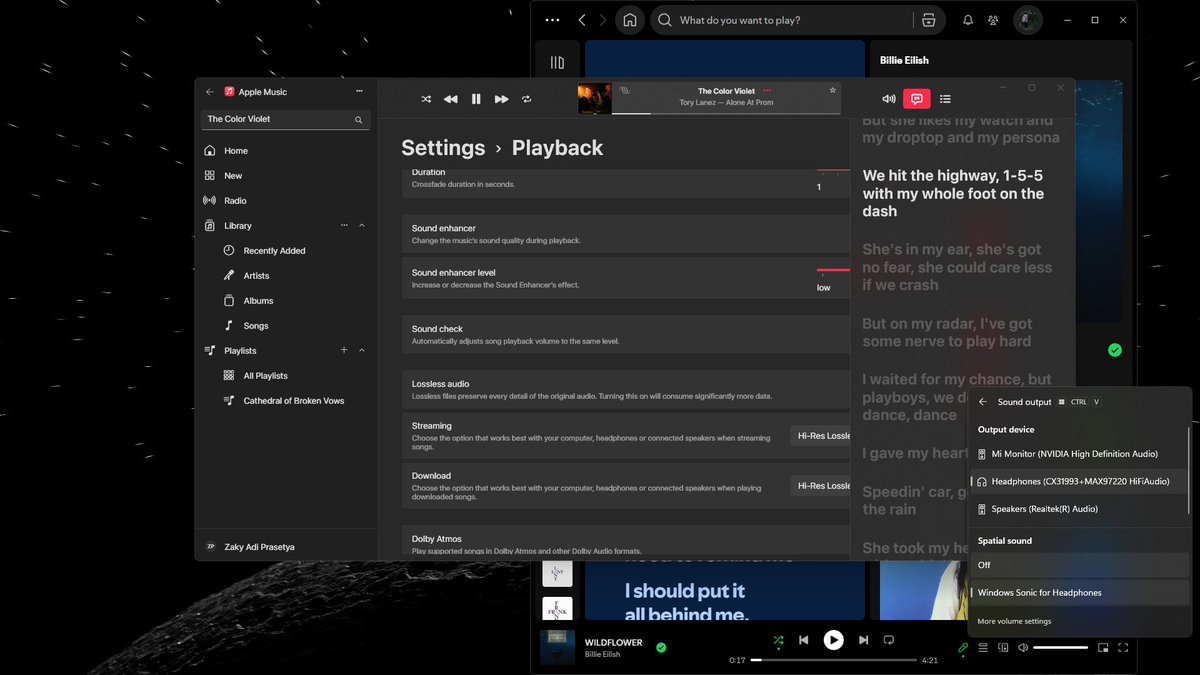This screenshot has height=675, width=1200.
Task: Open Spotify three-dot menu
Action: [552, 20]
